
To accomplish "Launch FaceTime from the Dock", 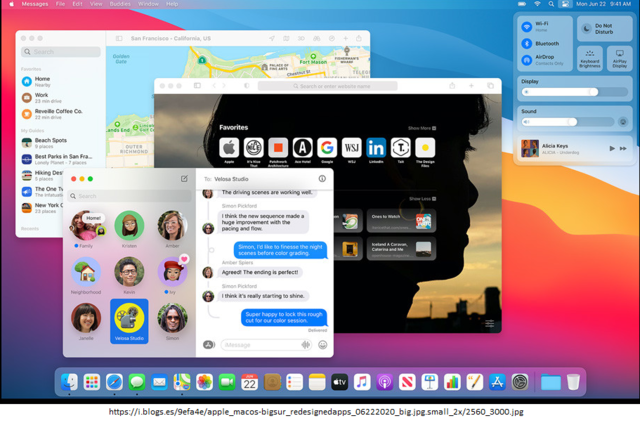I will click(227, 383).
